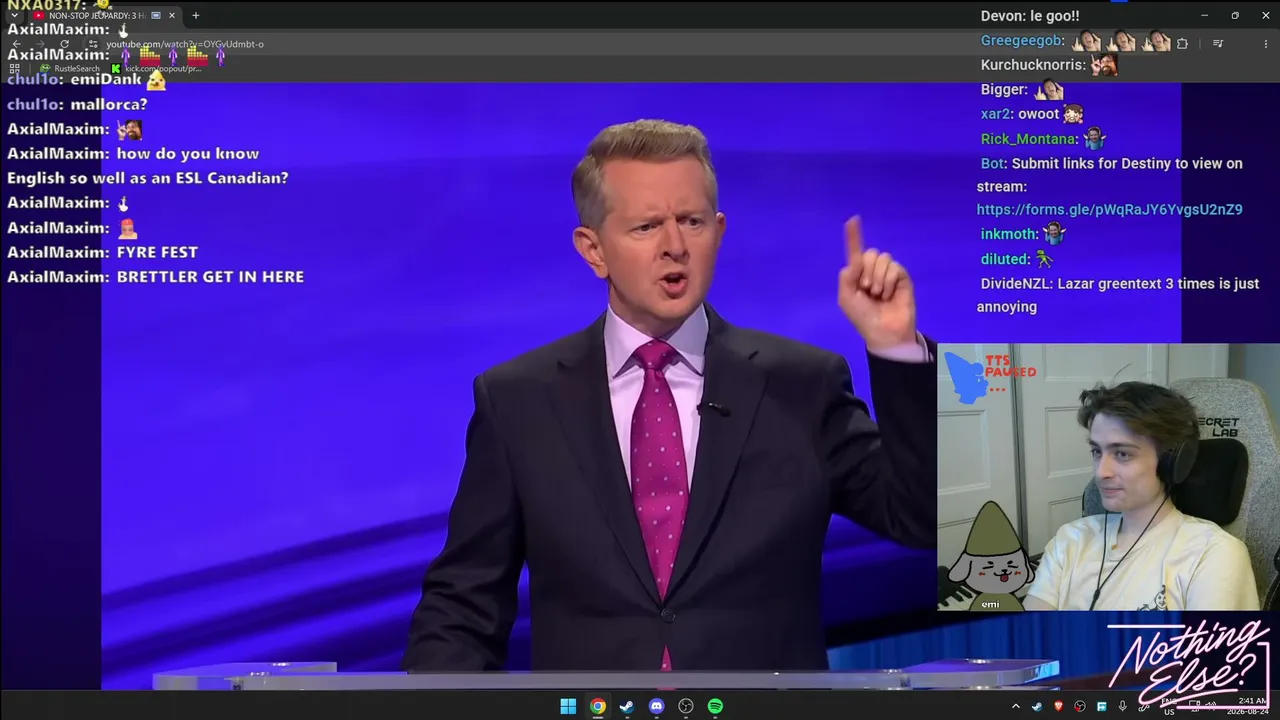
Task: Open OBS Studio from the taskbar
Action: coord(686,706)
